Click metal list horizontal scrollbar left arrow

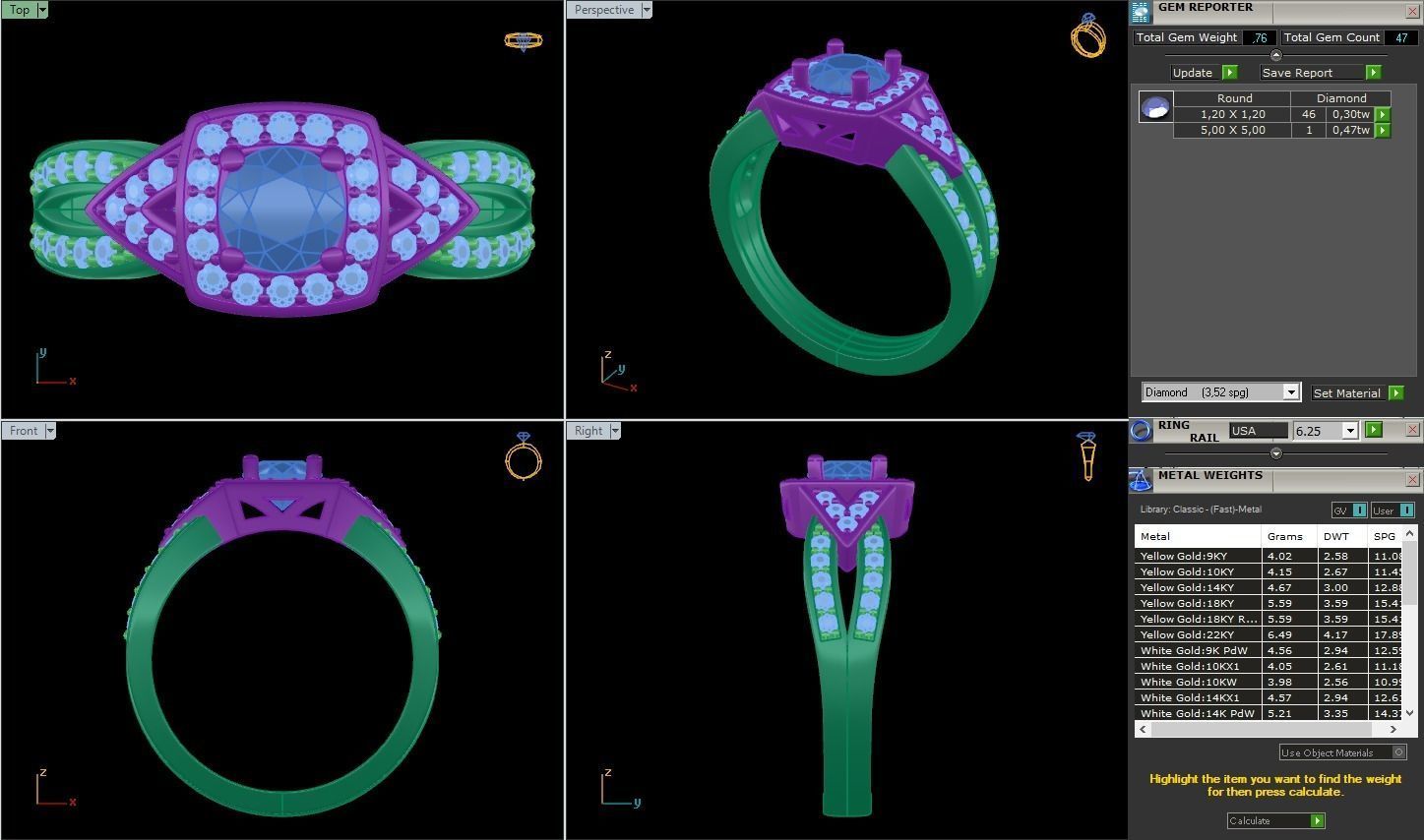click(1143, 729)
